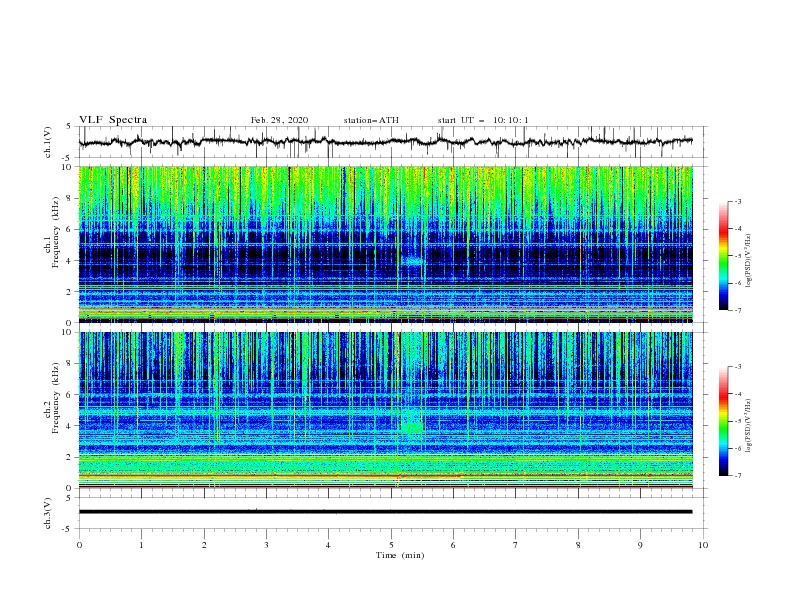Click the ch.1 colorbar 'log(PSD)(V²/Hz)' label
The image size is (792, 612).
(748, 260)
